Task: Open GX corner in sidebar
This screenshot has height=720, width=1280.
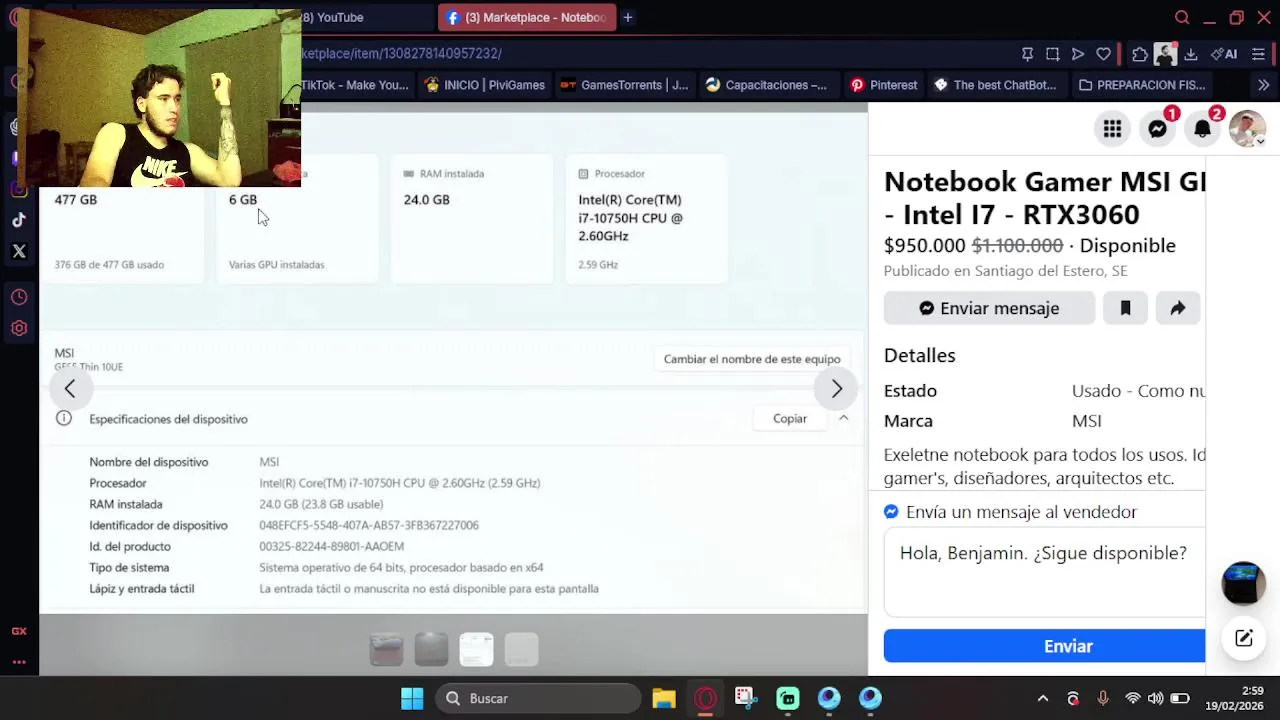Action: tap(19, 631)
